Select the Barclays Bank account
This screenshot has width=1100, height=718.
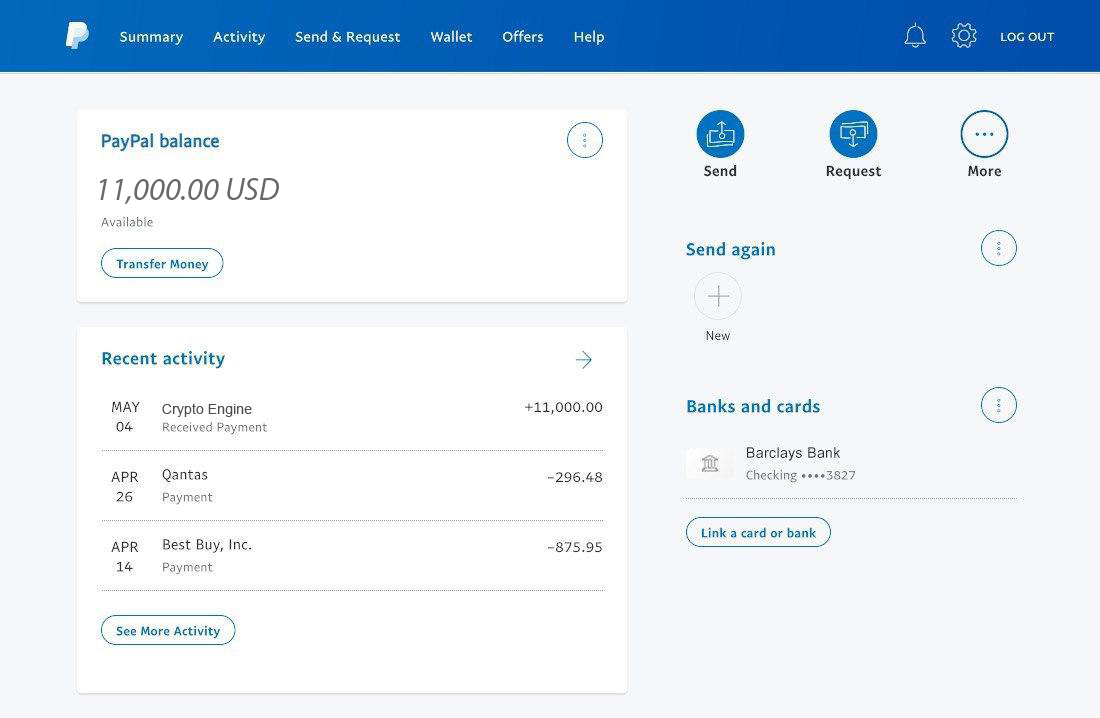(851, 464)
